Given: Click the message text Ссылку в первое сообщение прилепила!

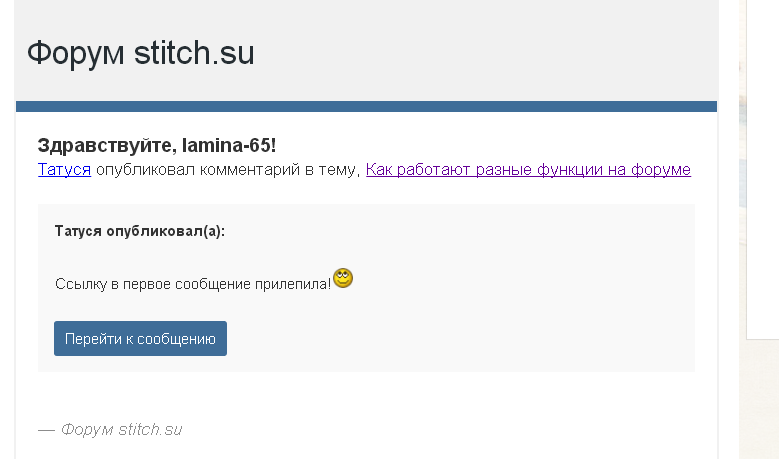Looking at the screenshot, I should coord(193,285).
